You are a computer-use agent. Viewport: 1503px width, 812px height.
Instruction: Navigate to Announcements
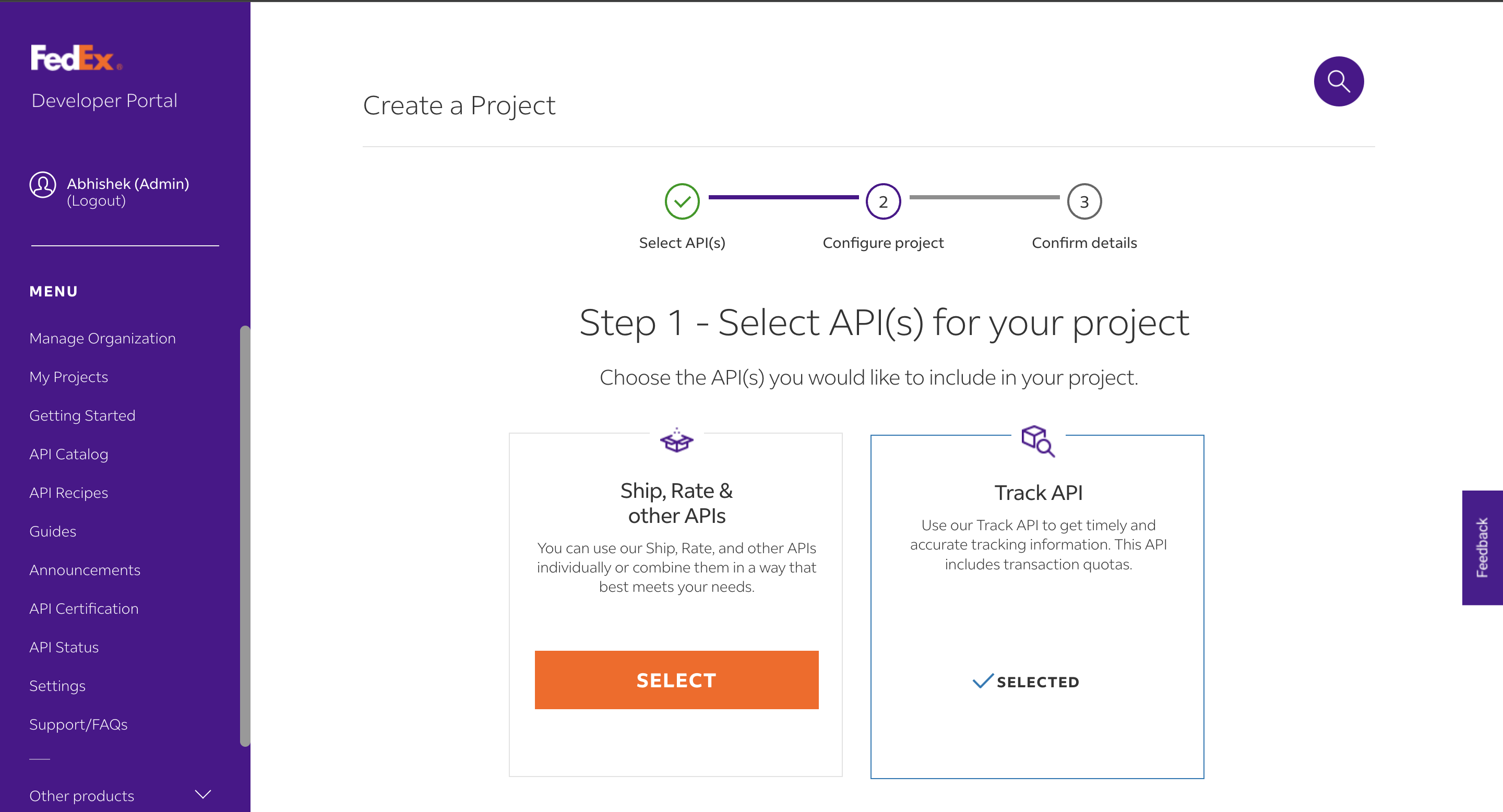click(x=85, y=570)
